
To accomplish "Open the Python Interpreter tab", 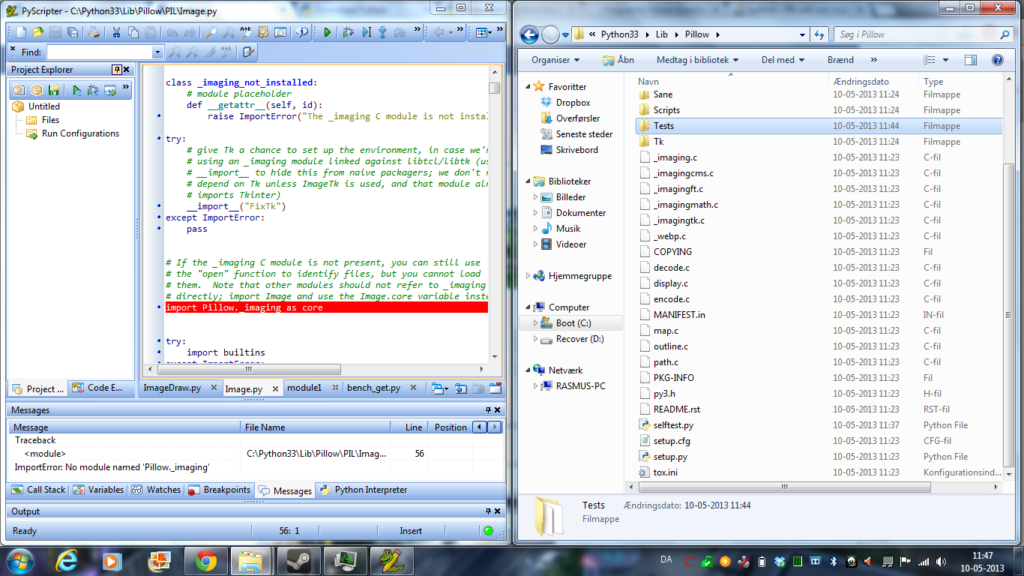I will tap(364, 490).
